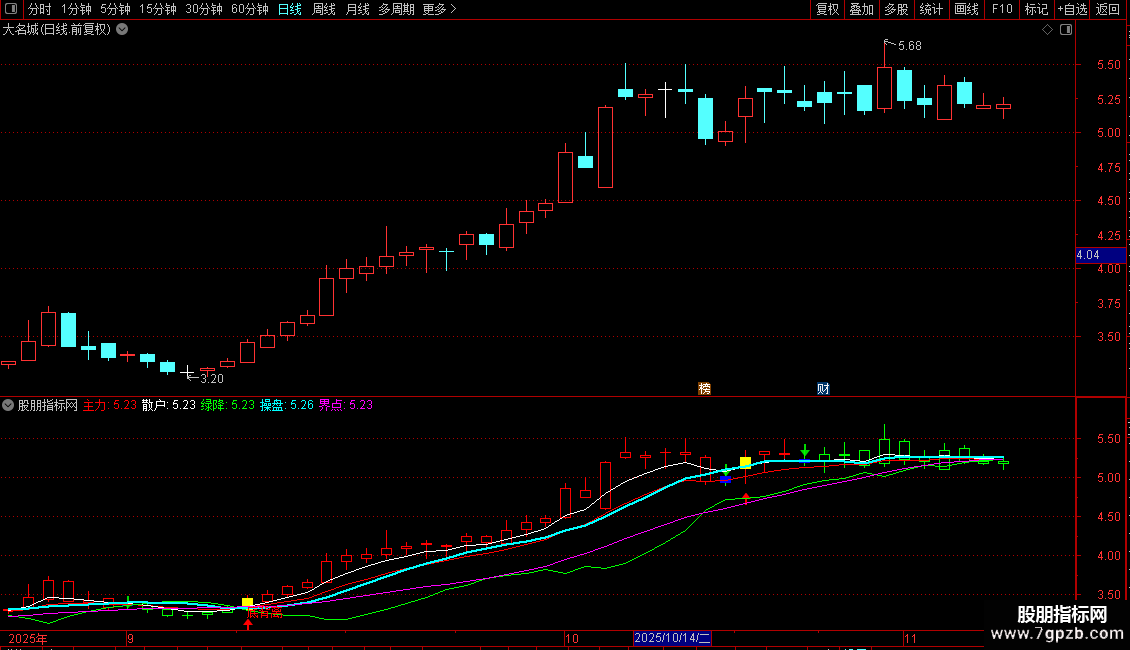Select the 月线 monthly tab
The image size is (1130, 650).
(x=357, y=9)
